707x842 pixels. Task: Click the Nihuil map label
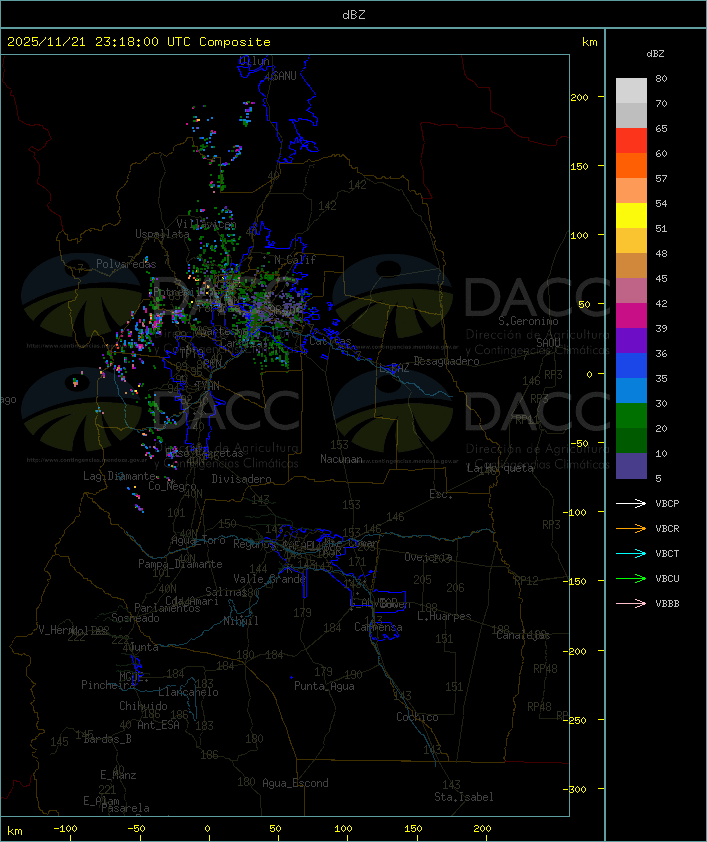point(241,621)
